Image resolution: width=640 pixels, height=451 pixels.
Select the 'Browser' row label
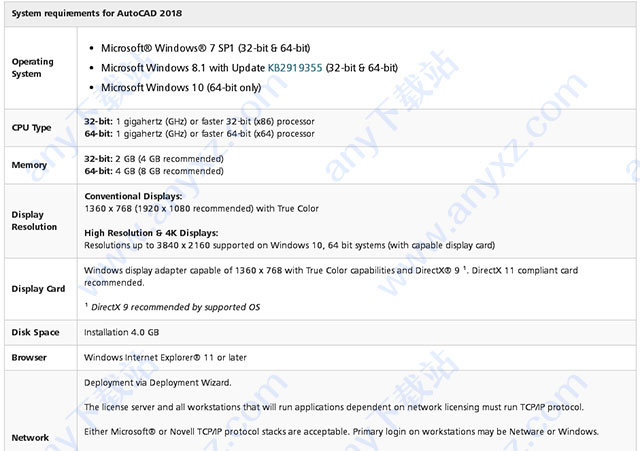click(29, 358)
